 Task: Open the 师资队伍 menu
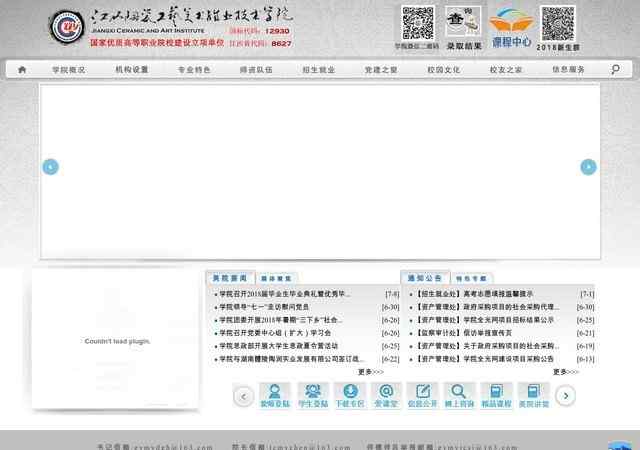(x=256, y=70)
